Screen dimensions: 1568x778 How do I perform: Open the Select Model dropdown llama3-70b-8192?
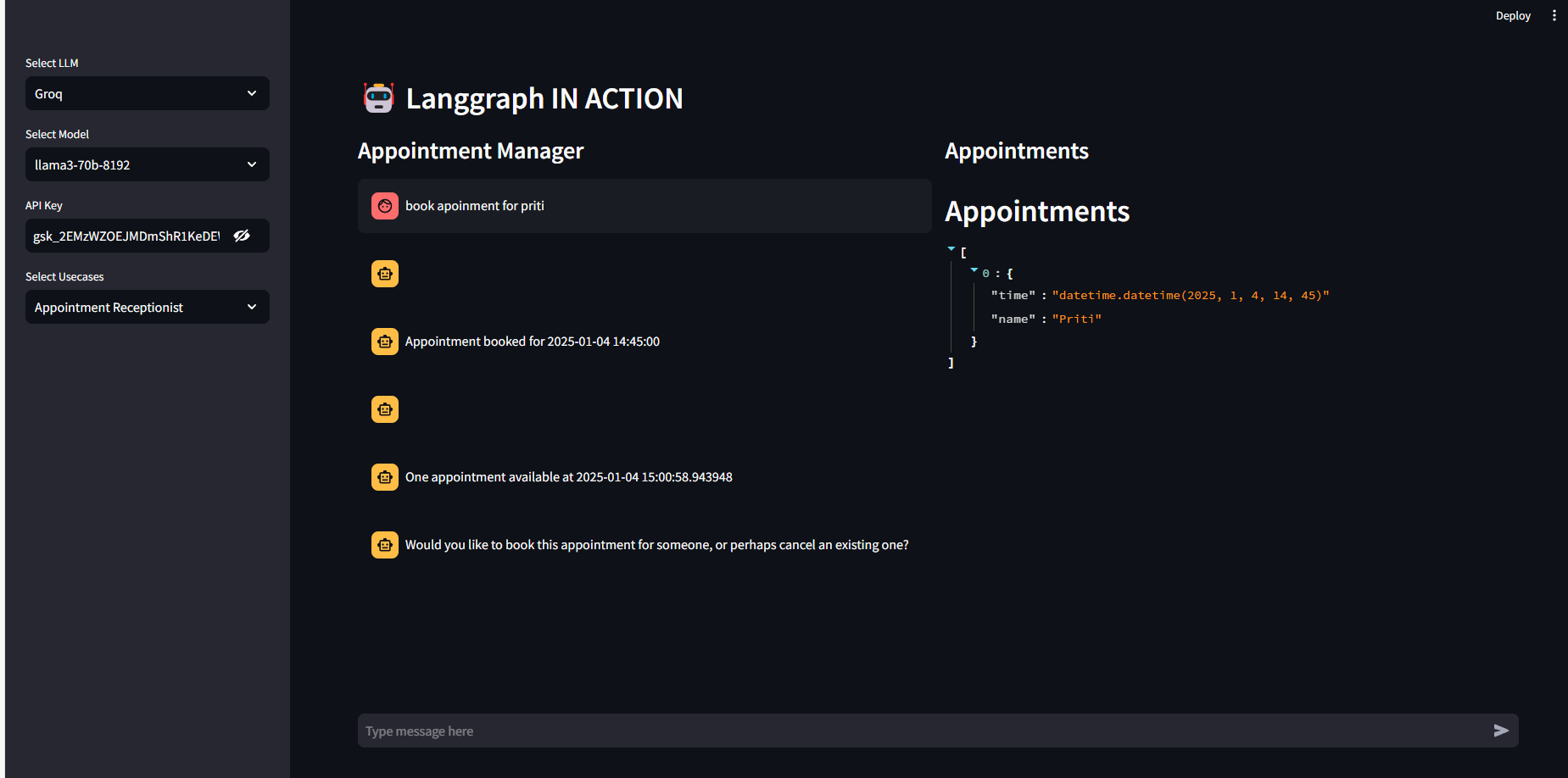tap(147, 164)
